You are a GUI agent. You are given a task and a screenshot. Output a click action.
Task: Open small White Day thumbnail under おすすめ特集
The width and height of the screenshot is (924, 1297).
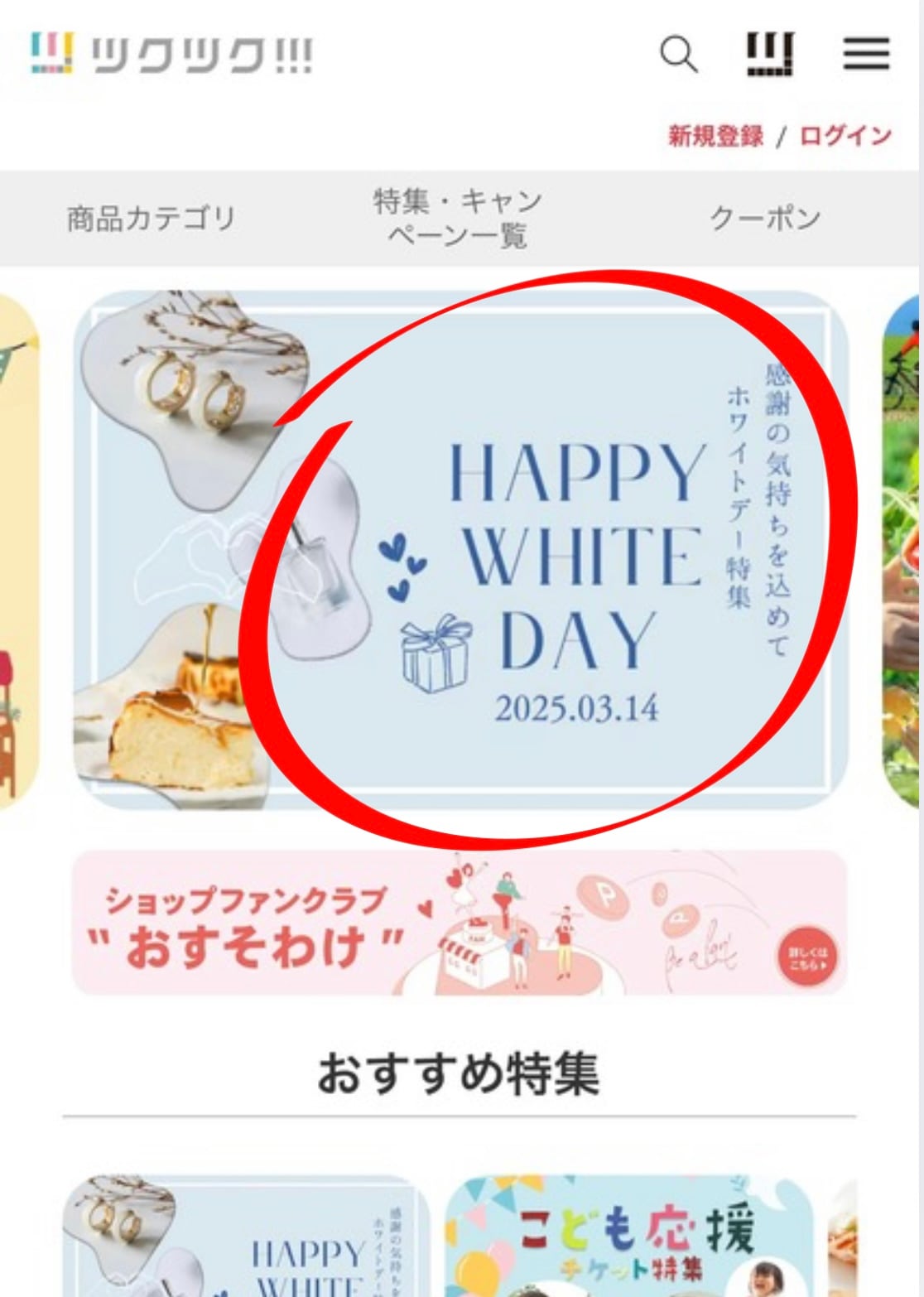coord(247,1236)
